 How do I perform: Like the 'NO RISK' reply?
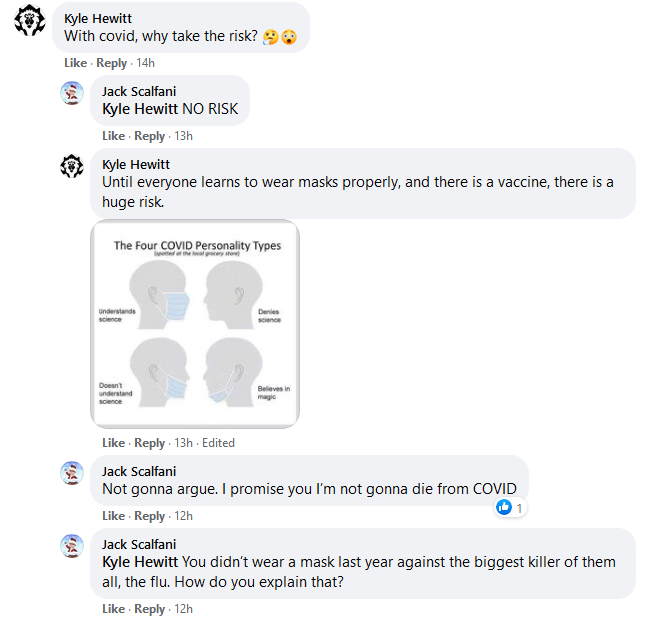point(113,136)
